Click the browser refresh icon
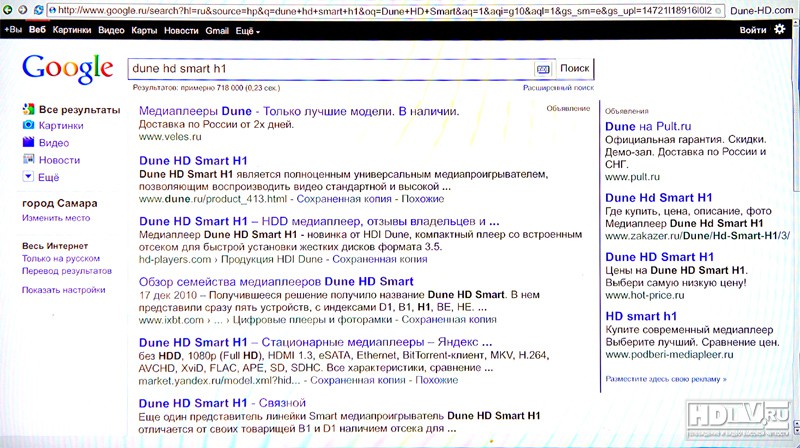Screen dimensions: 800x448 (38, 10)
